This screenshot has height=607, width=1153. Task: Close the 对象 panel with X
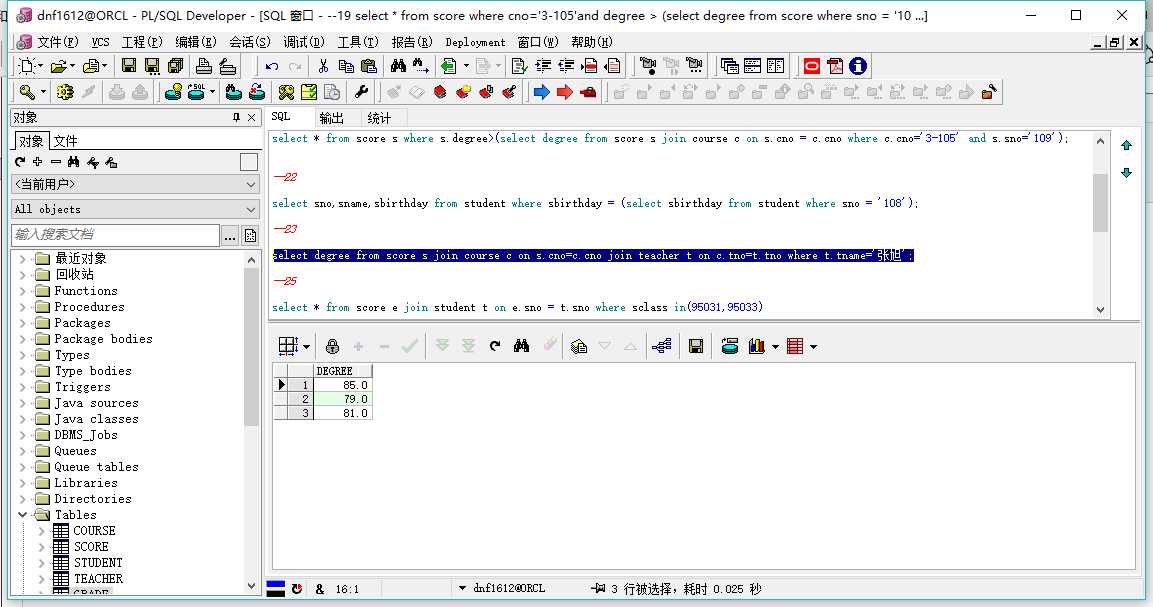[252, 118]
